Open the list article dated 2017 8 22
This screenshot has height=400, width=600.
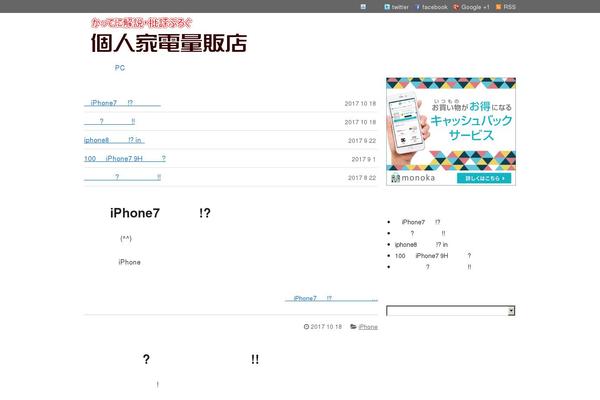pyautogui.click(x=122, y=177)
